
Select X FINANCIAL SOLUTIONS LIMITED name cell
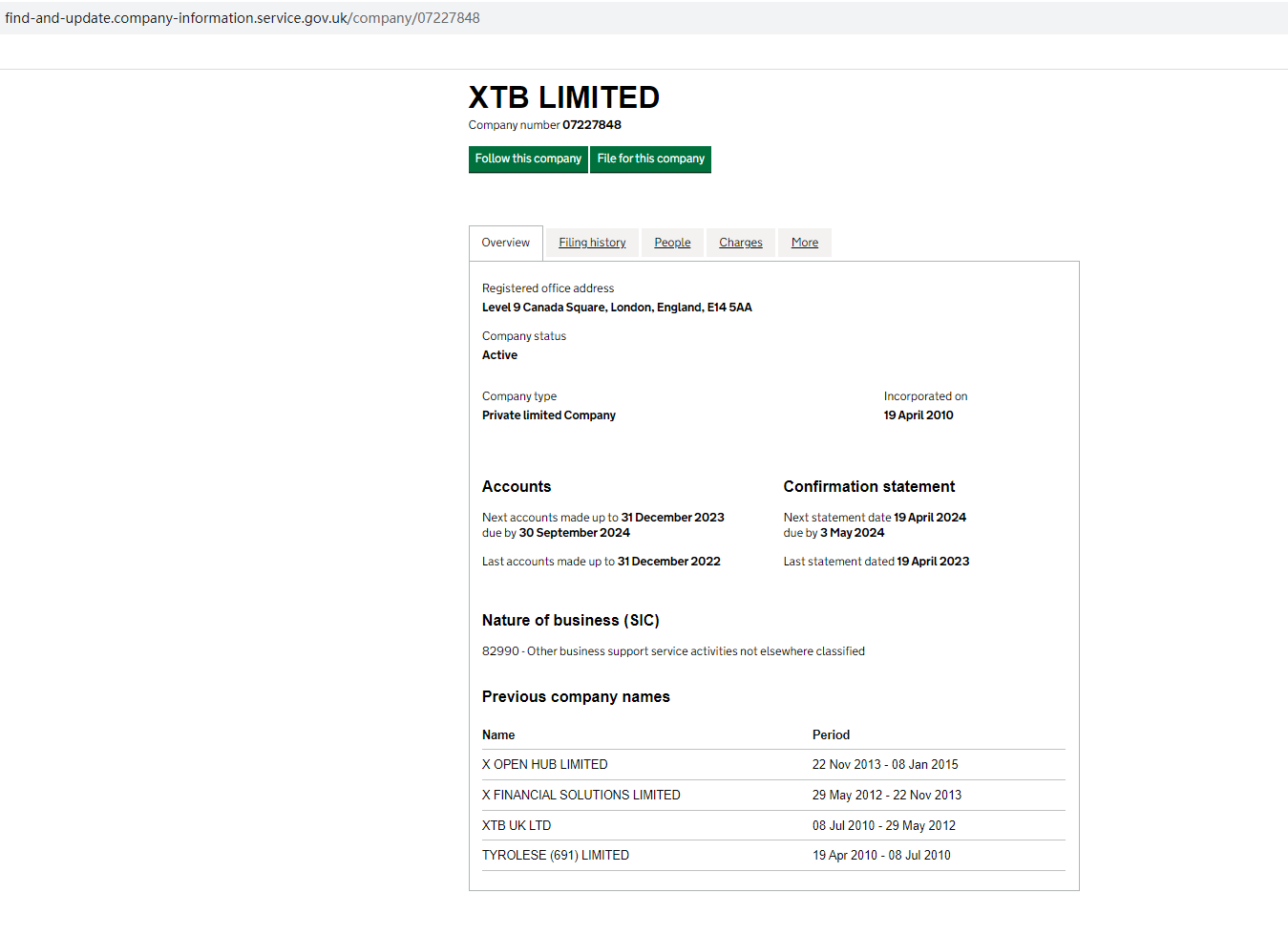click(x=581, y=796)
